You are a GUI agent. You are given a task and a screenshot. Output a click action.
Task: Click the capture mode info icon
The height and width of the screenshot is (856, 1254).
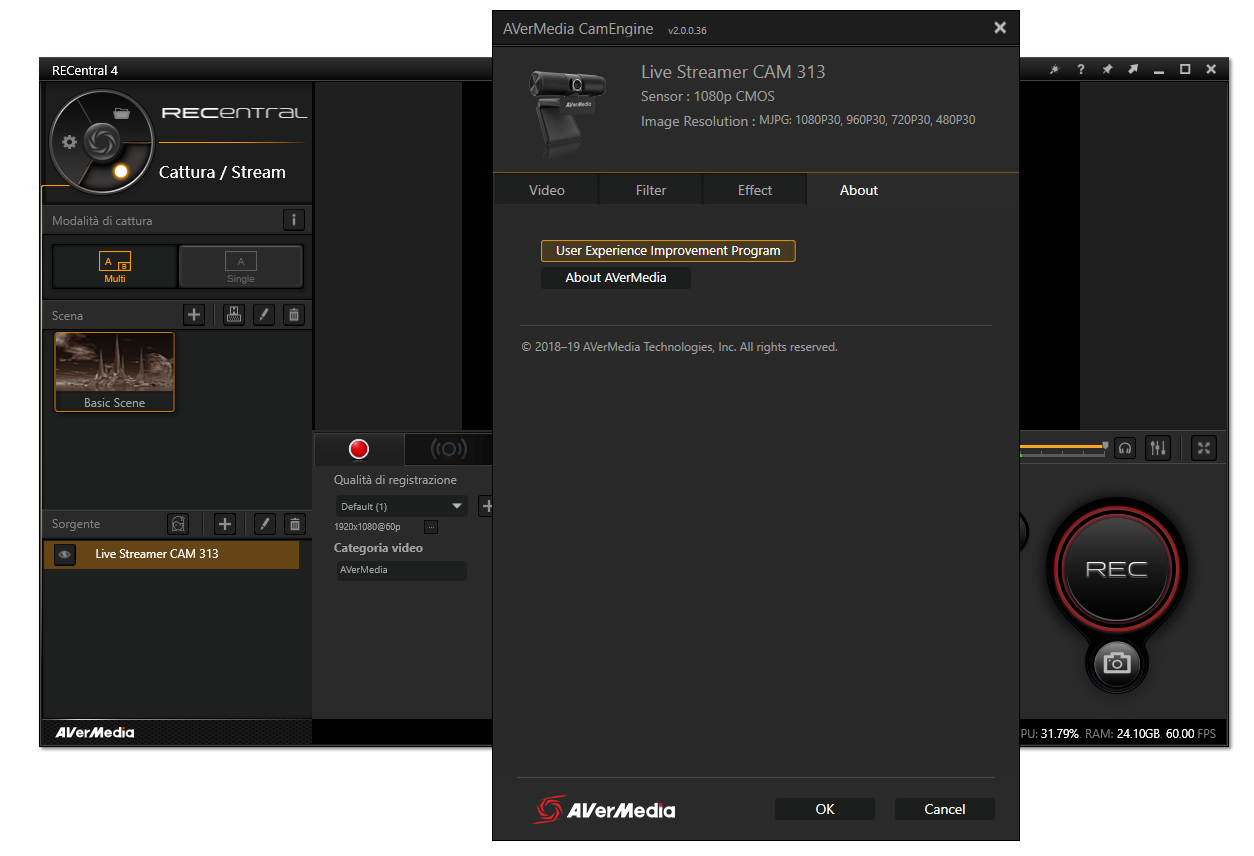point(293,220)
